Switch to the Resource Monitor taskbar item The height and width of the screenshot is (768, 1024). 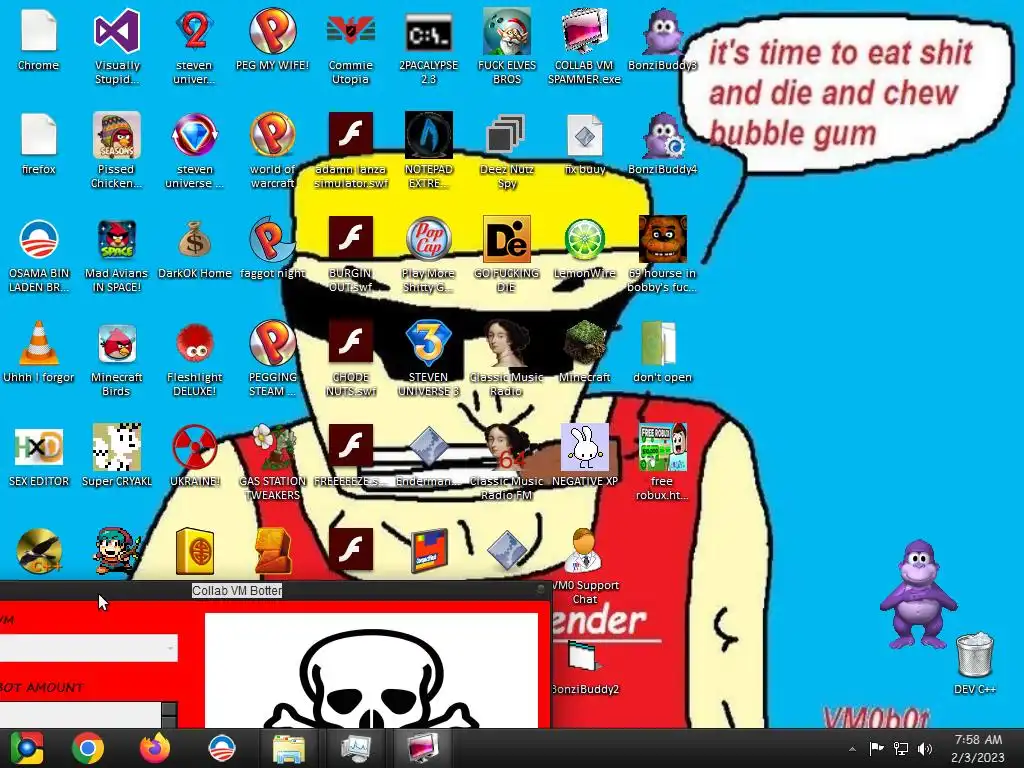tap(355, 748)
